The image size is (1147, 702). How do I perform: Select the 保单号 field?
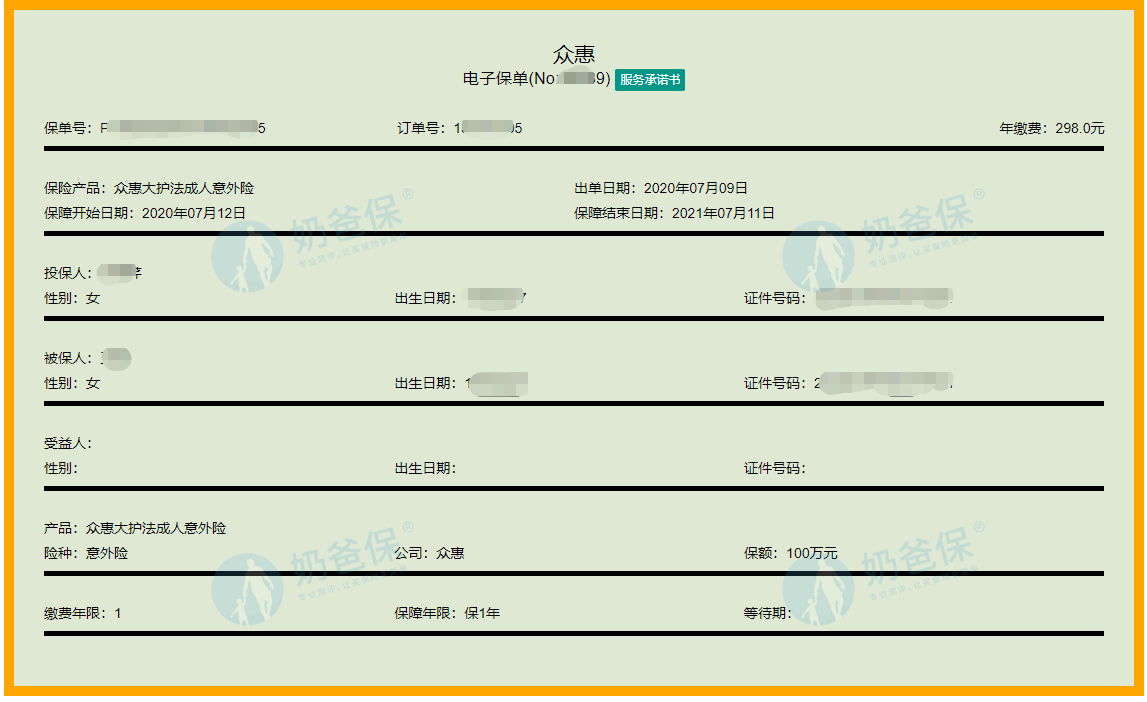click(154, 128)
